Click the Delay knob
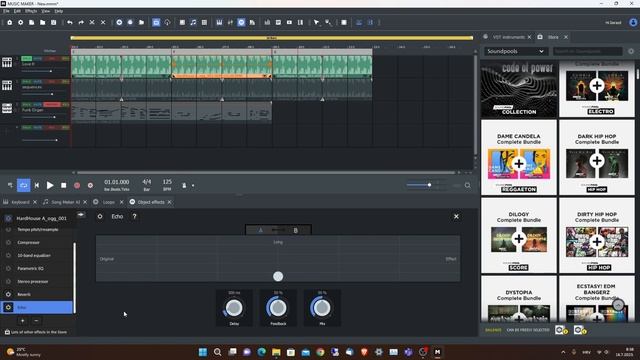 pyautogui.click(x=234, y=308)
